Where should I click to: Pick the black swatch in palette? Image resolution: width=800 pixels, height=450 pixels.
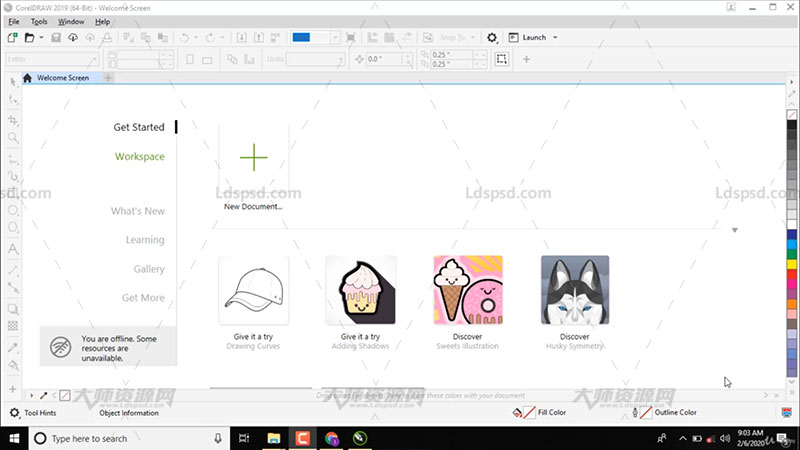pos(792,125)
